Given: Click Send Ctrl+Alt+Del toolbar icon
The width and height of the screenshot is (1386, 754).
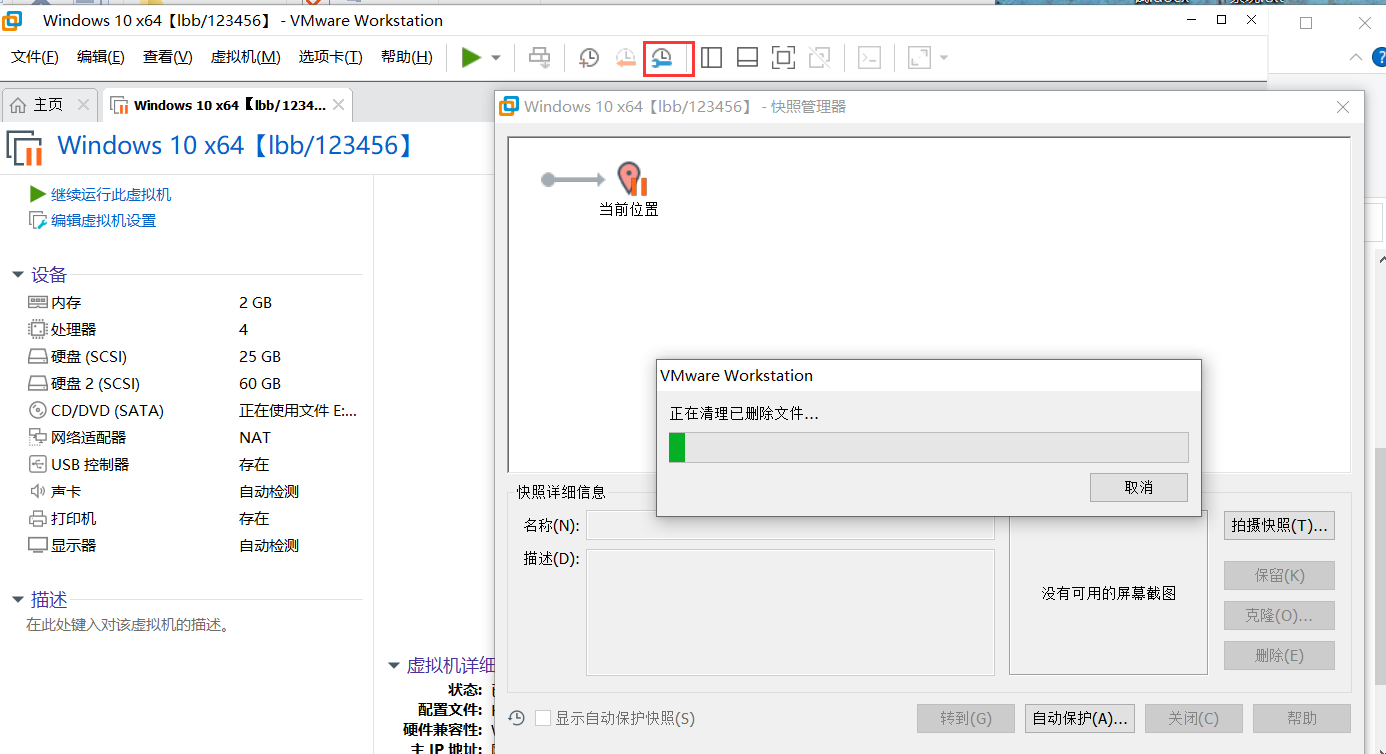Looking at the screenshot, I should click(x=540, y=58).
